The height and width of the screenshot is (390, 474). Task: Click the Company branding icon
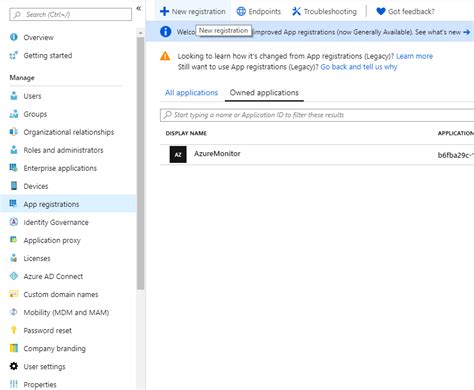click(x=14, y=348)
